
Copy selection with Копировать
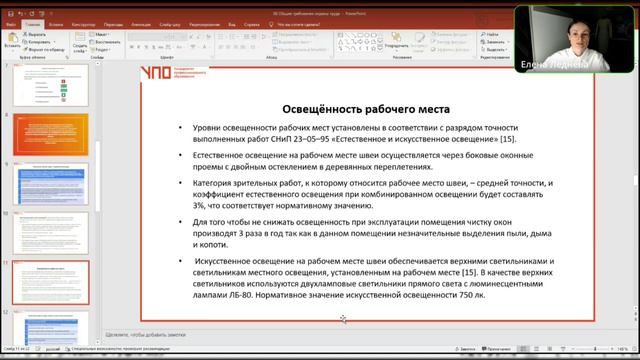click(x=36, y=42)
